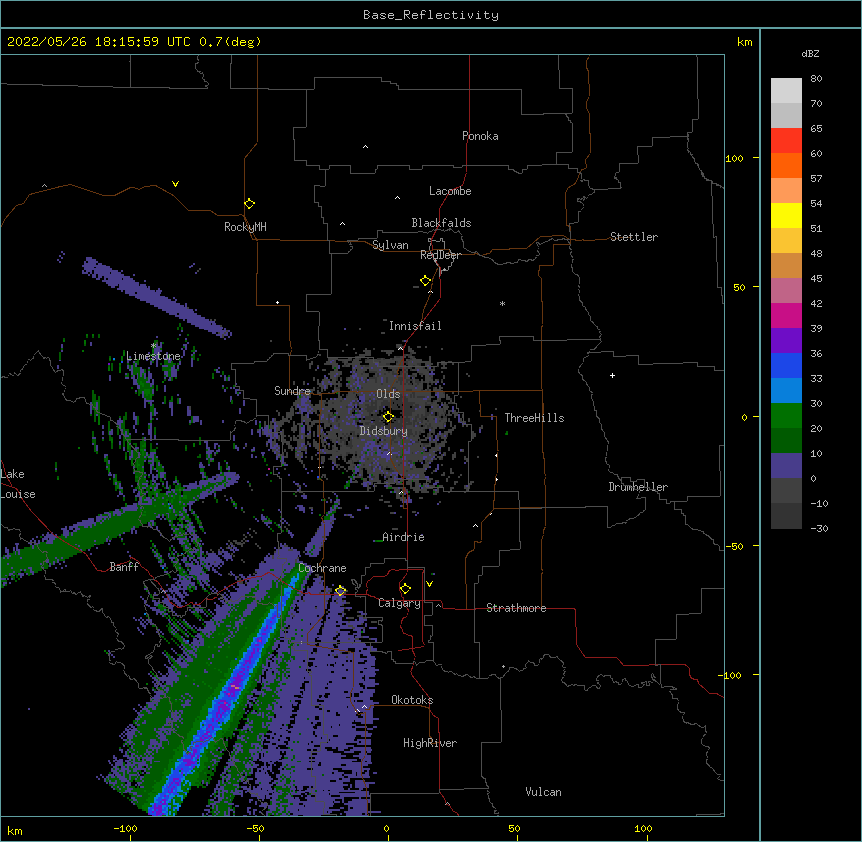Click the yellow V marker northwest of RockyMH

(x=175, y=184)
